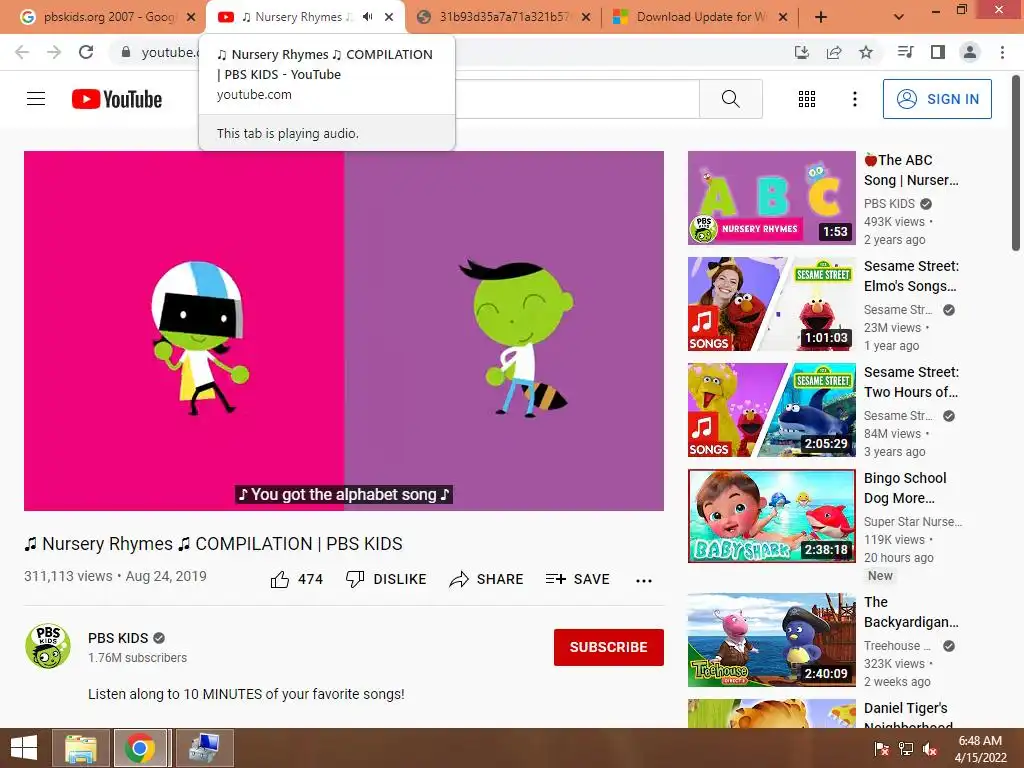Click the DISLIKE button
Image resolution: width=1024 pixels, height=768 pixels.
(x=386, y=579)
